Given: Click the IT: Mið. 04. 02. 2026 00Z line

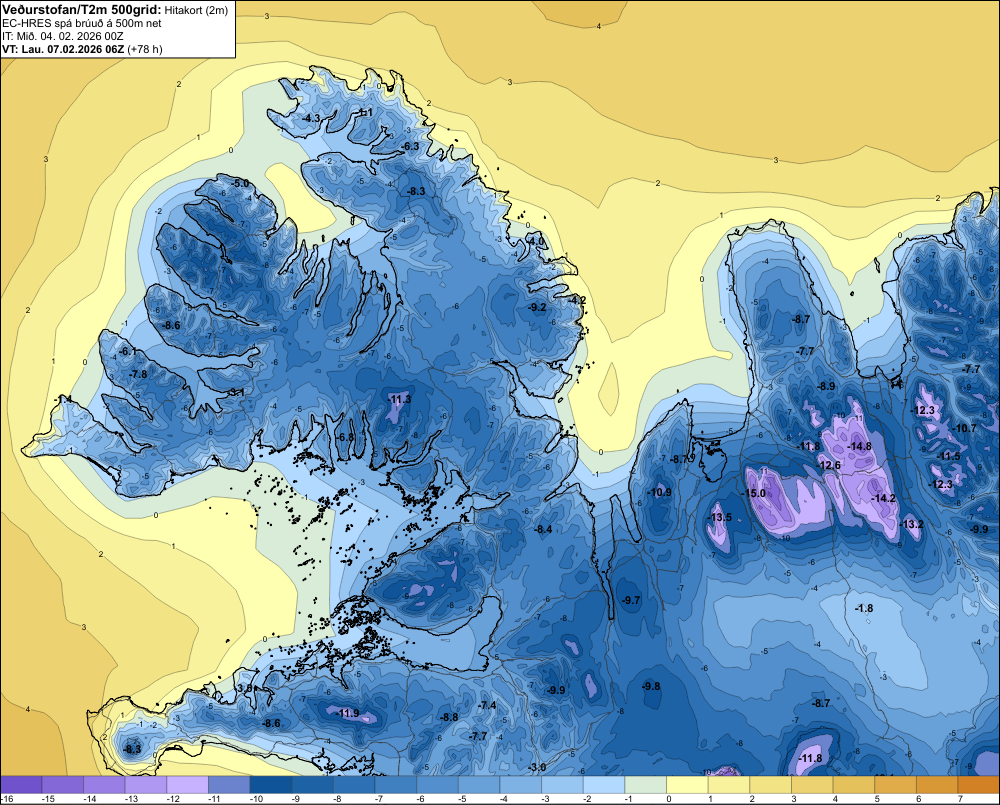Looking at the screenshot, I should 62,36.
